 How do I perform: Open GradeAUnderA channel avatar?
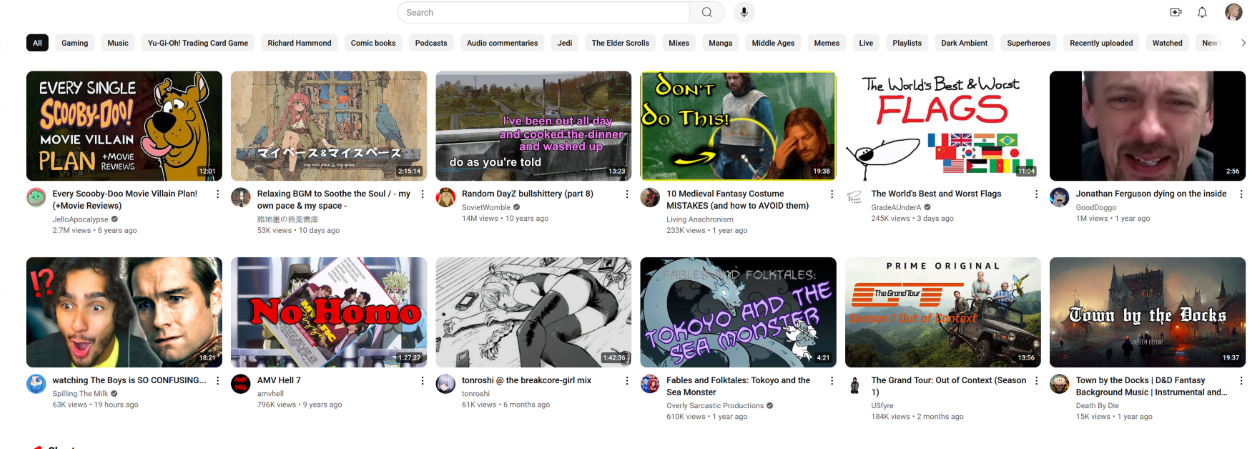855,197
